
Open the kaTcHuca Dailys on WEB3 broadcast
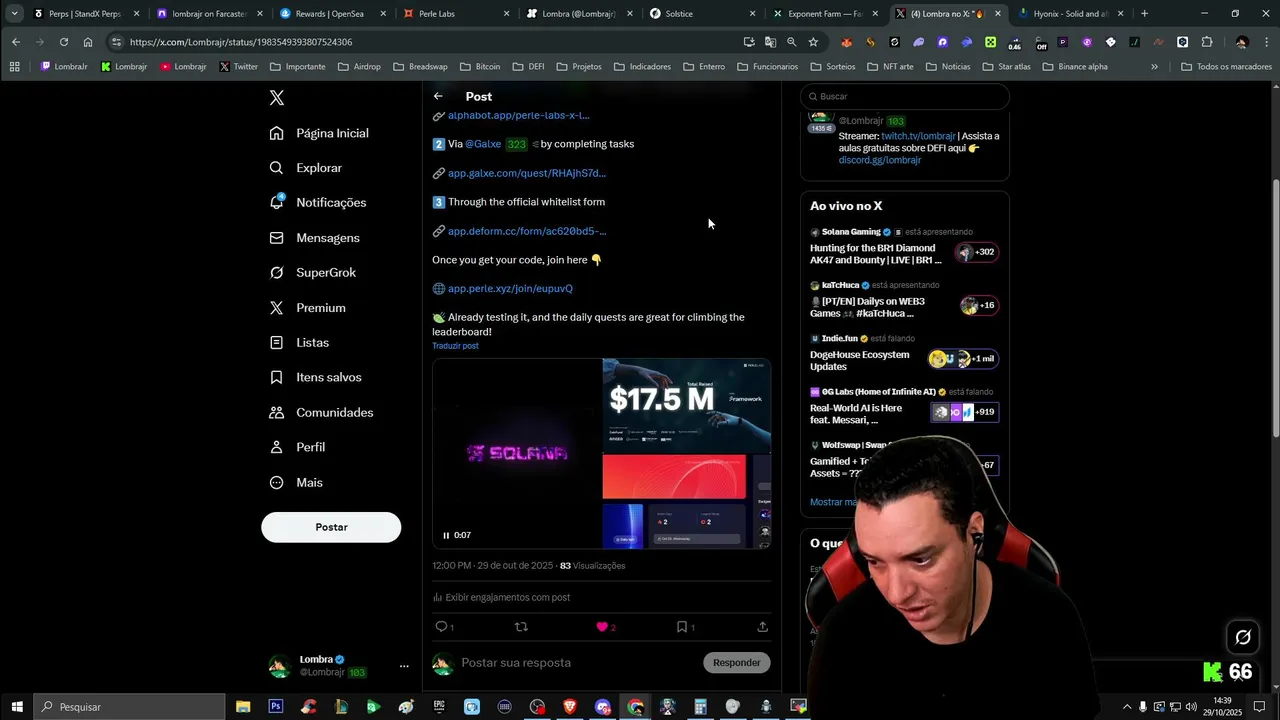[x=904, y=300]
